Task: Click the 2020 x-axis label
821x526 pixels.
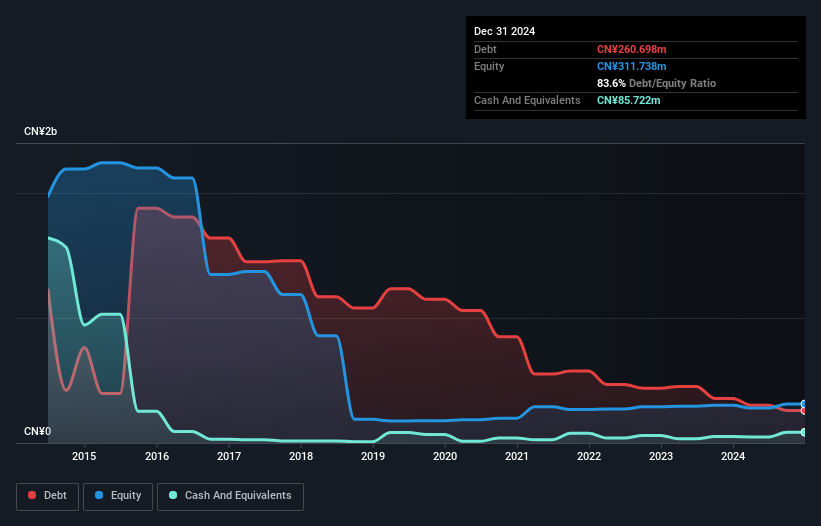Action: (x=445, y=456)
